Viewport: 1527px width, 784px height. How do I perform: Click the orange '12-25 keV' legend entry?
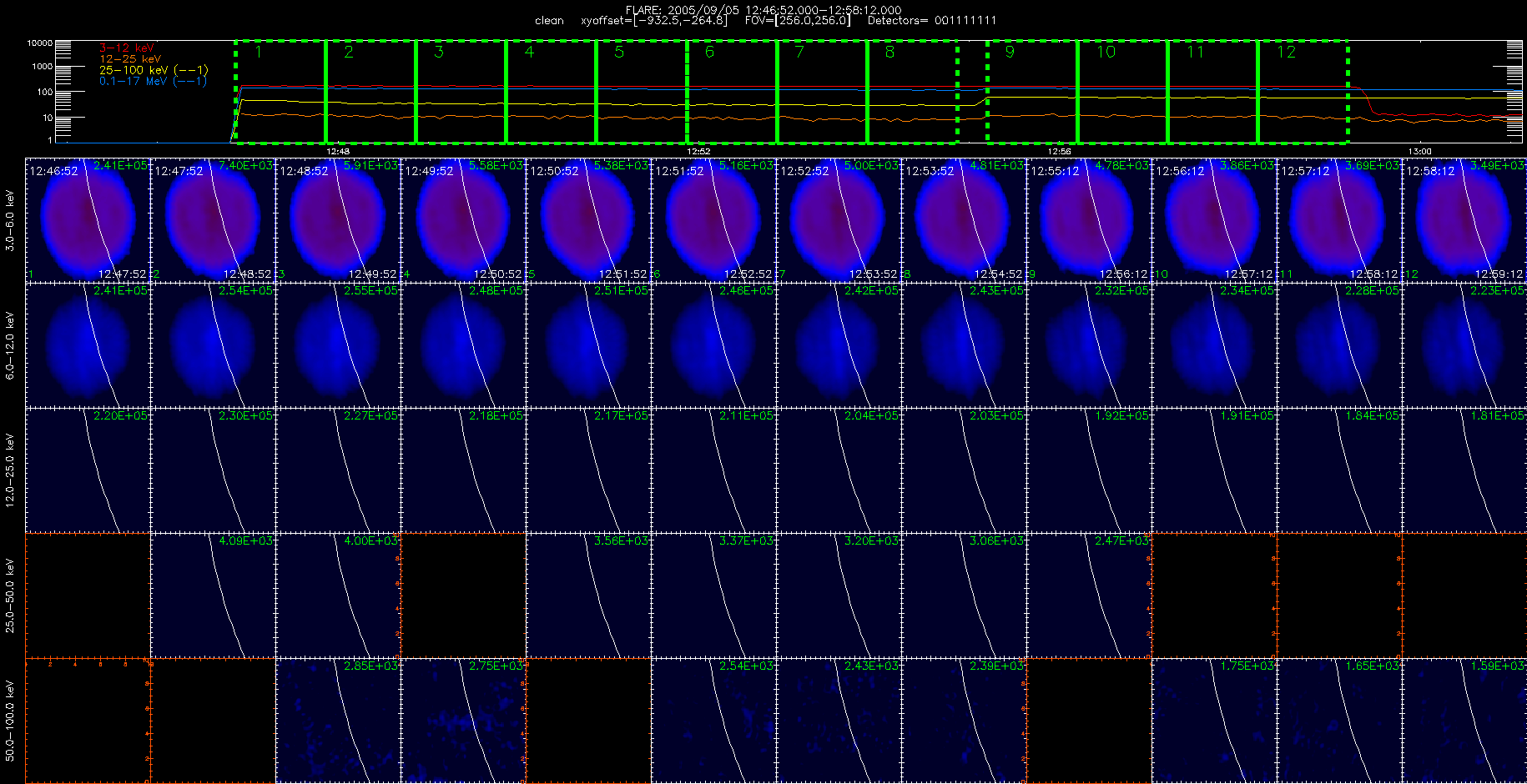[129, 59]
